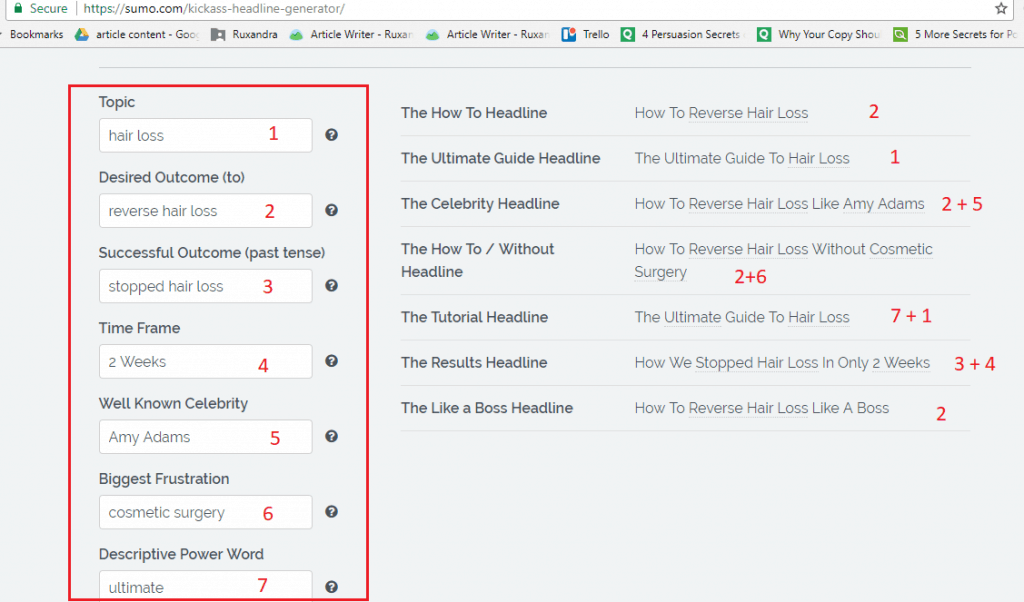
Task: Bookmark this page with the star icon
Action: (1001, 9)
